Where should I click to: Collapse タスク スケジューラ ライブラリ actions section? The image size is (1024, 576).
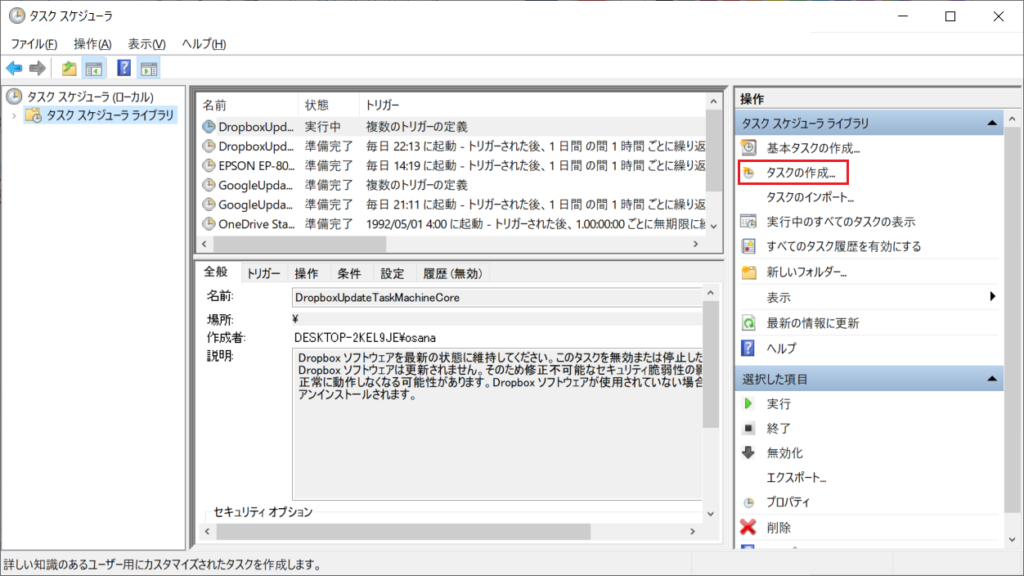click(x=992, y=123)
